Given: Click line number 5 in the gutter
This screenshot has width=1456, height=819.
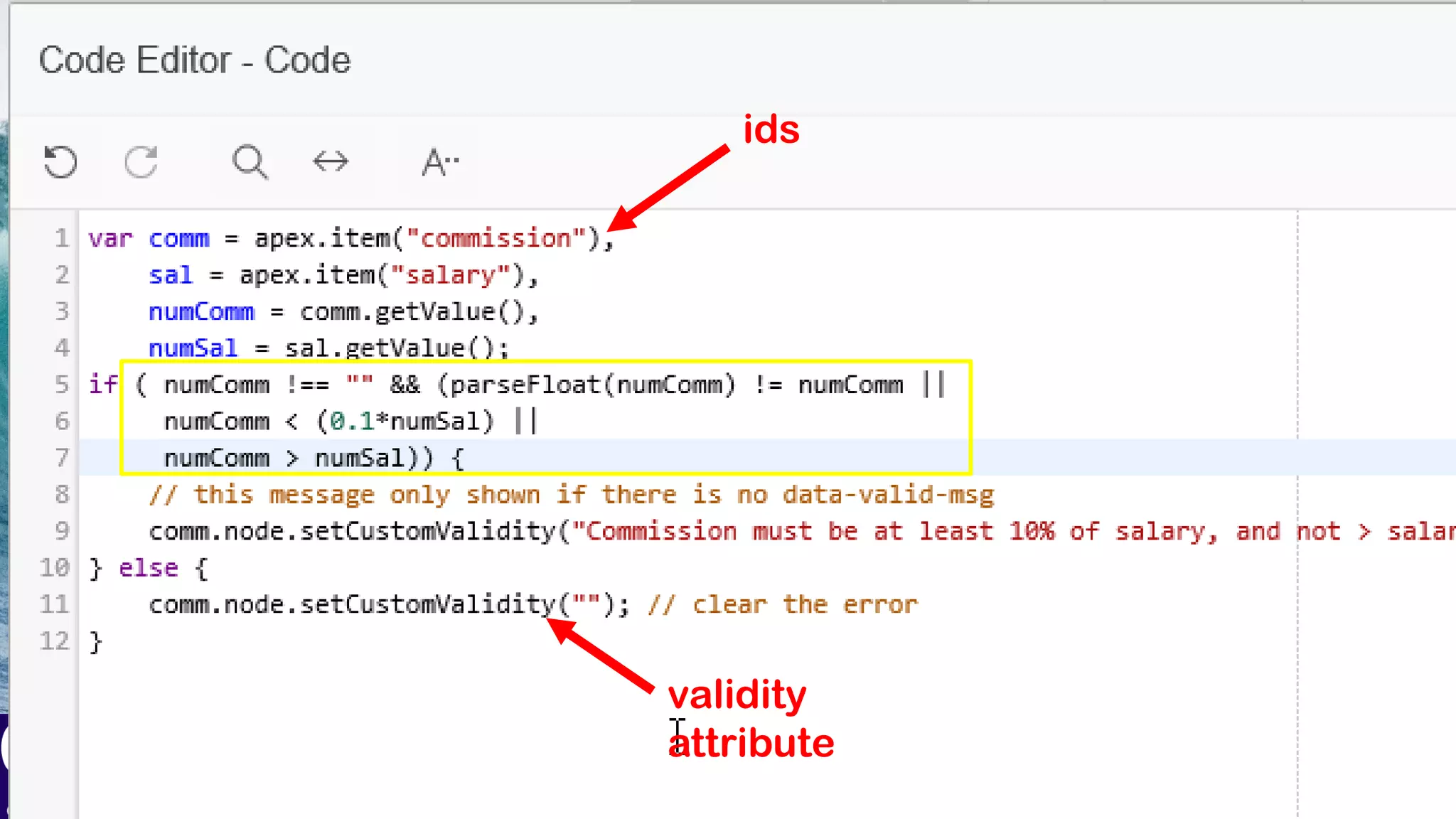Looking at the screenshot, I should pos(62,385).
